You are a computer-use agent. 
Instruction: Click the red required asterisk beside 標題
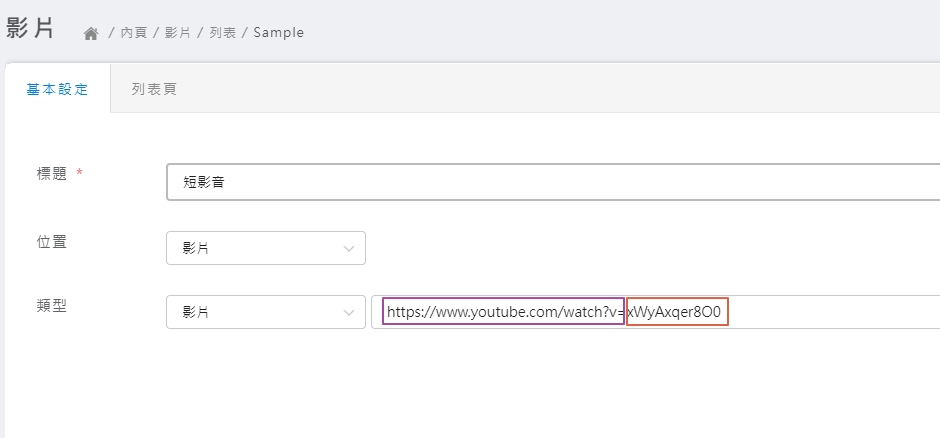[80, 173]
